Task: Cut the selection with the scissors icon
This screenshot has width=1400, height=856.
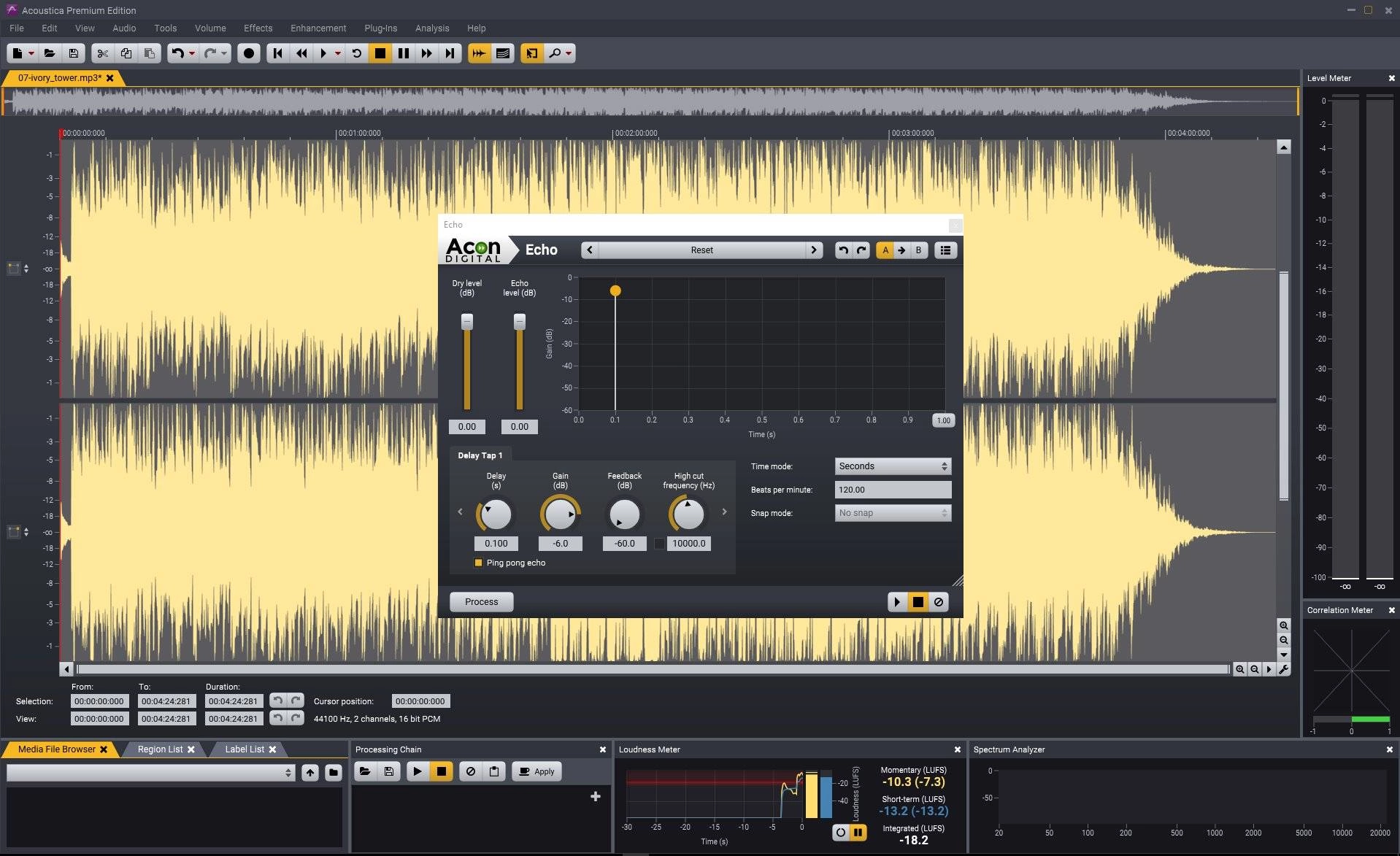Action: tap(102, 53)
